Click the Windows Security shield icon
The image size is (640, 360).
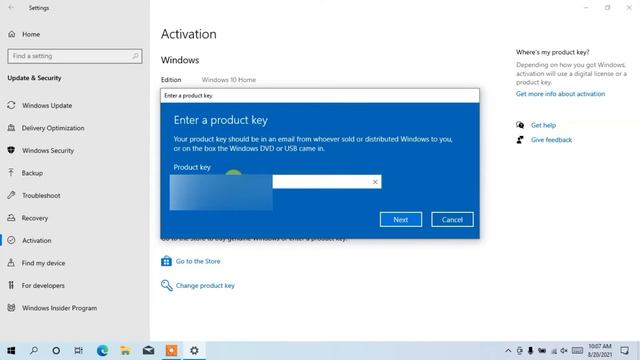coord(11,150)
